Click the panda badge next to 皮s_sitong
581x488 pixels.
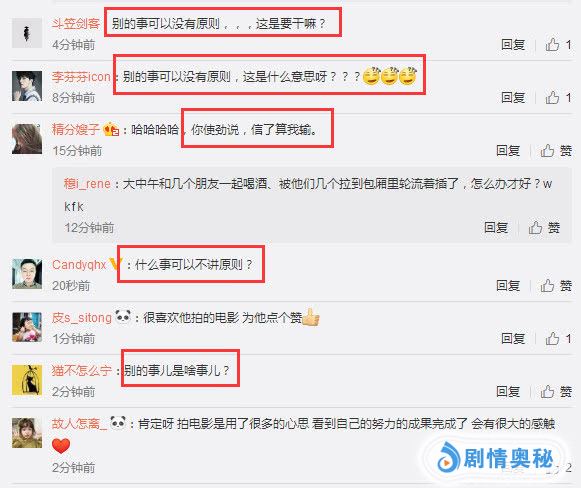[x=123, y=317]
